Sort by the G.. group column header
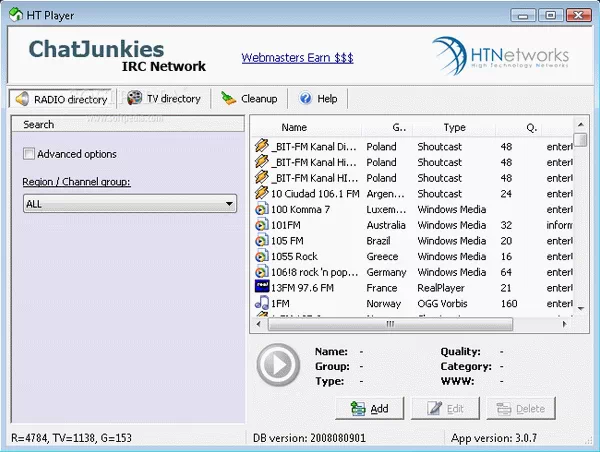The width and height of the screenshot is (600, 452). click(387, 127)
